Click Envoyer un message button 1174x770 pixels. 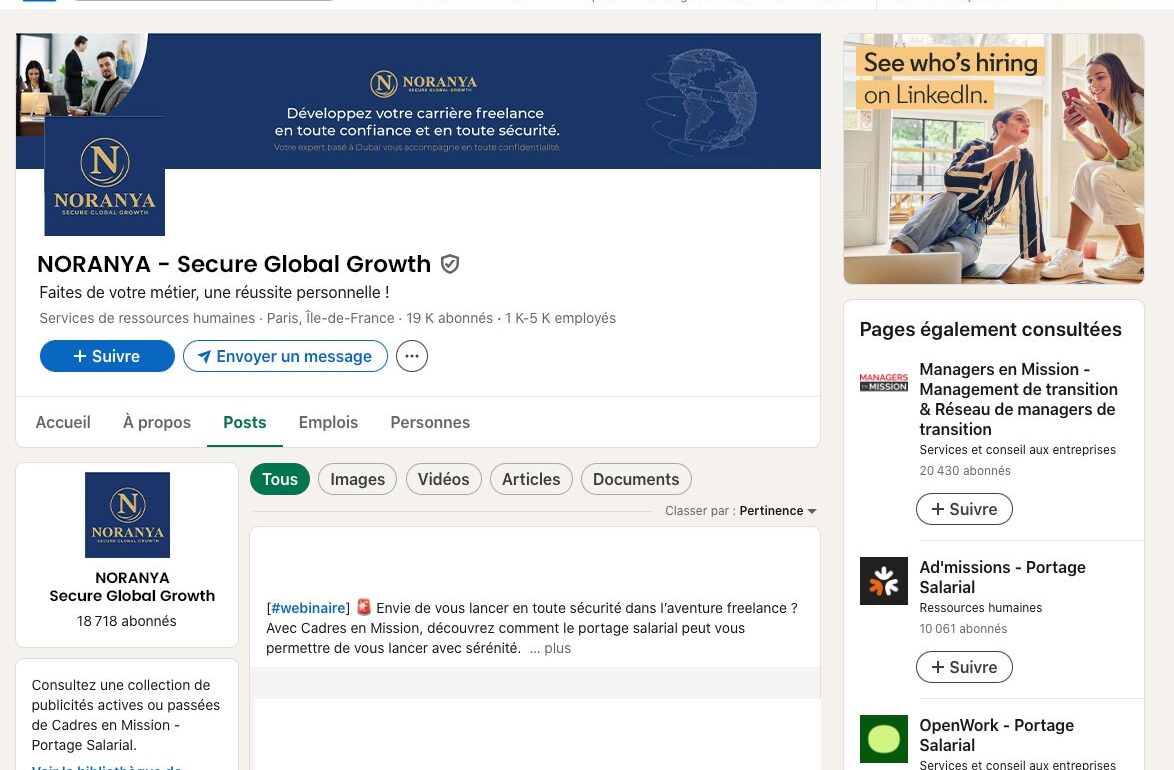click(x=285, y=356)
